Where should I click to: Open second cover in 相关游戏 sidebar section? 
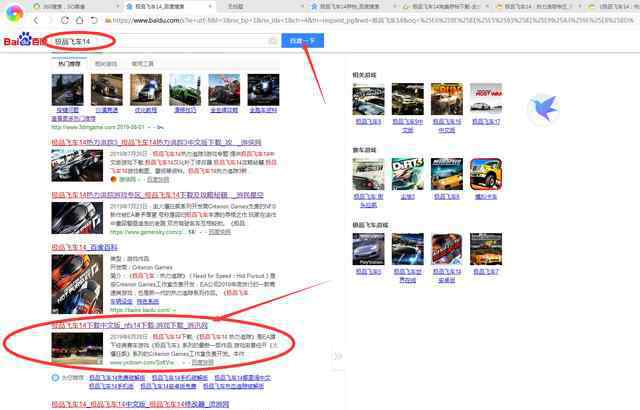pos(407,99)
